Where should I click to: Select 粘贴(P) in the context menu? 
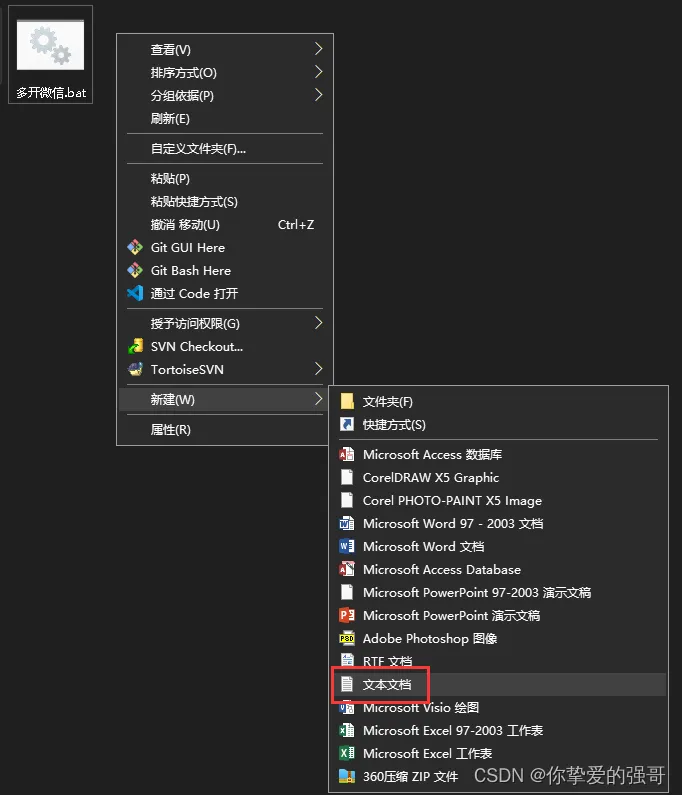point(225,178)
